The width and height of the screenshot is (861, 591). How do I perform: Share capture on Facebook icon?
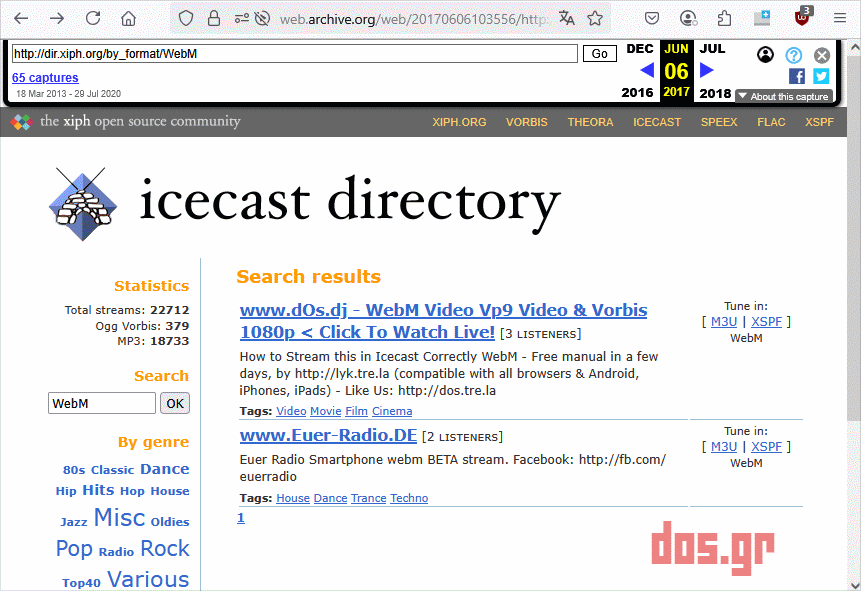click(x=797, y=76)
